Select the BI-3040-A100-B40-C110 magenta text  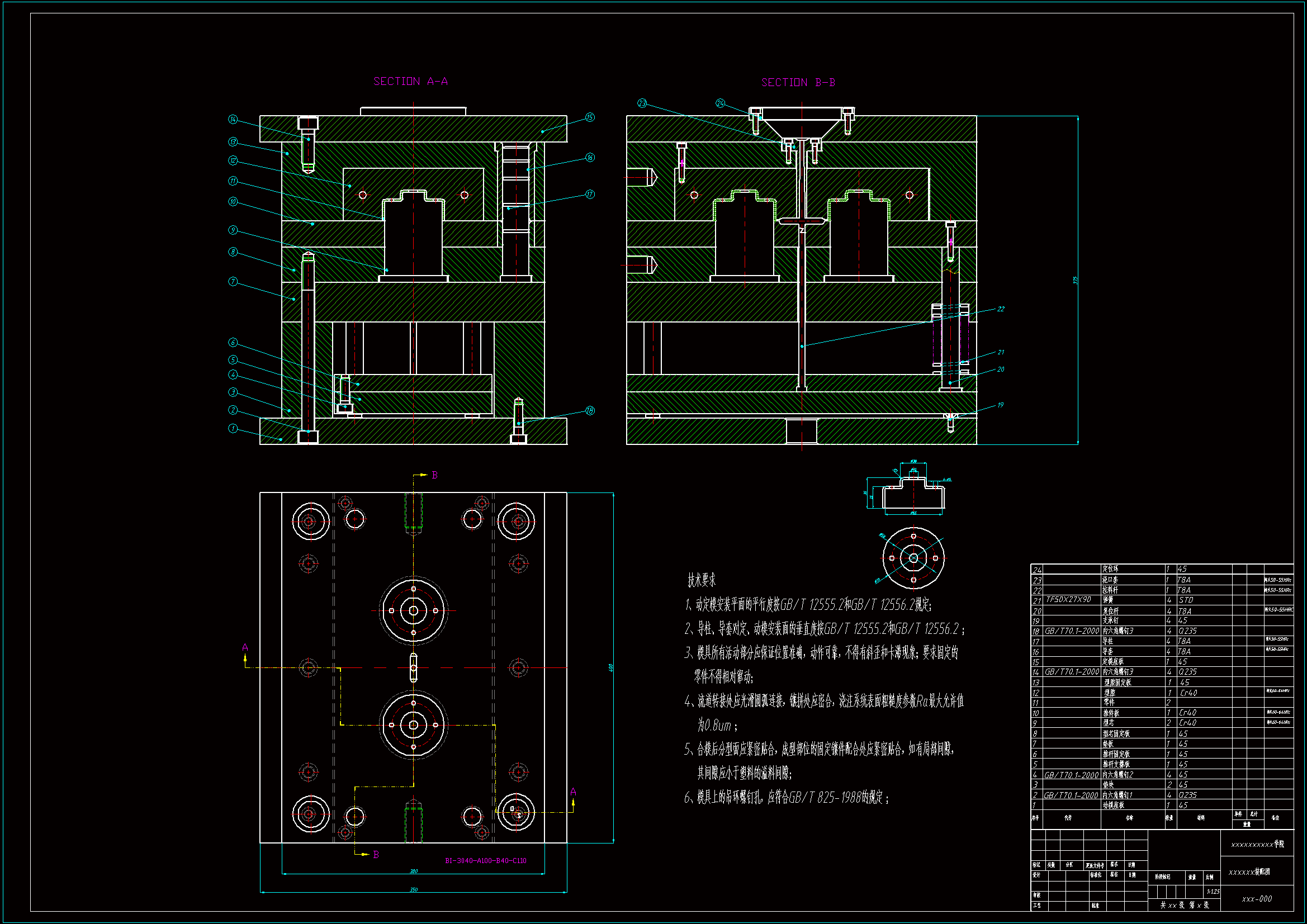tap(486, 860)
